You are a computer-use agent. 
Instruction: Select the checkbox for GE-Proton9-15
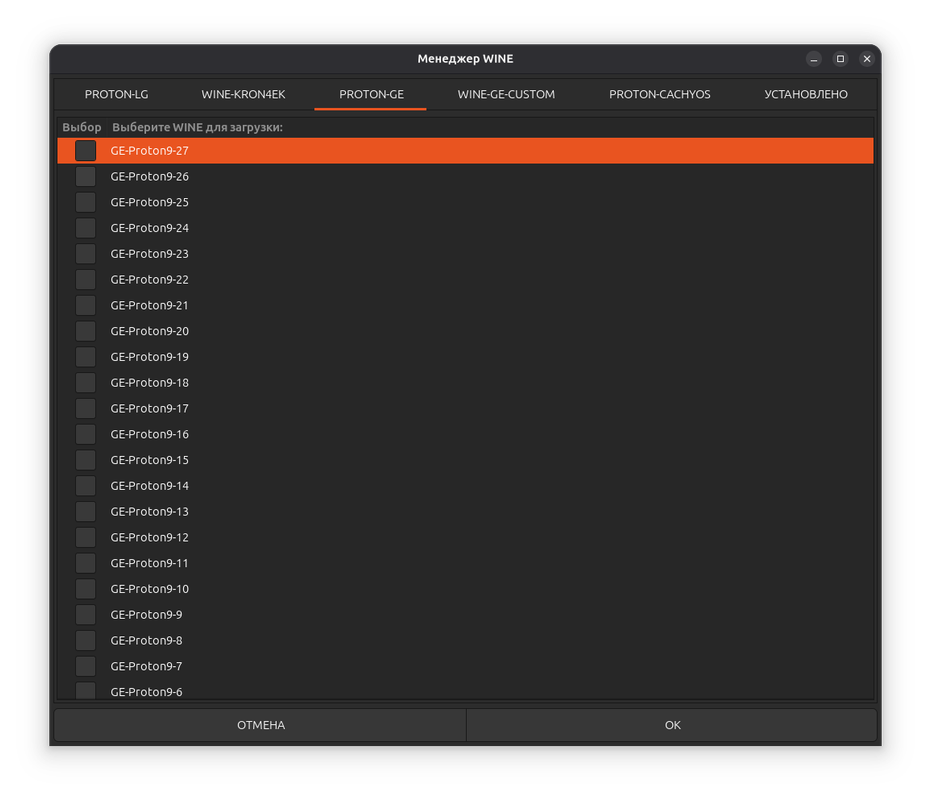86,460
